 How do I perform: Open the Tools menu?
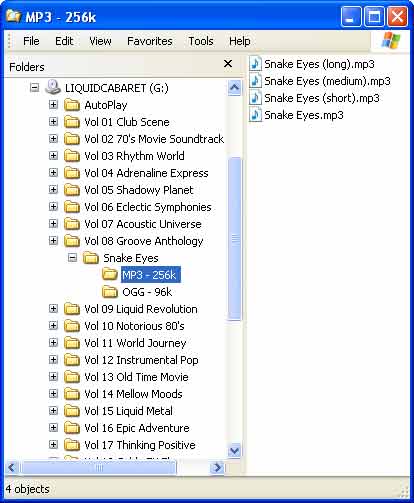tap(201, 41)
